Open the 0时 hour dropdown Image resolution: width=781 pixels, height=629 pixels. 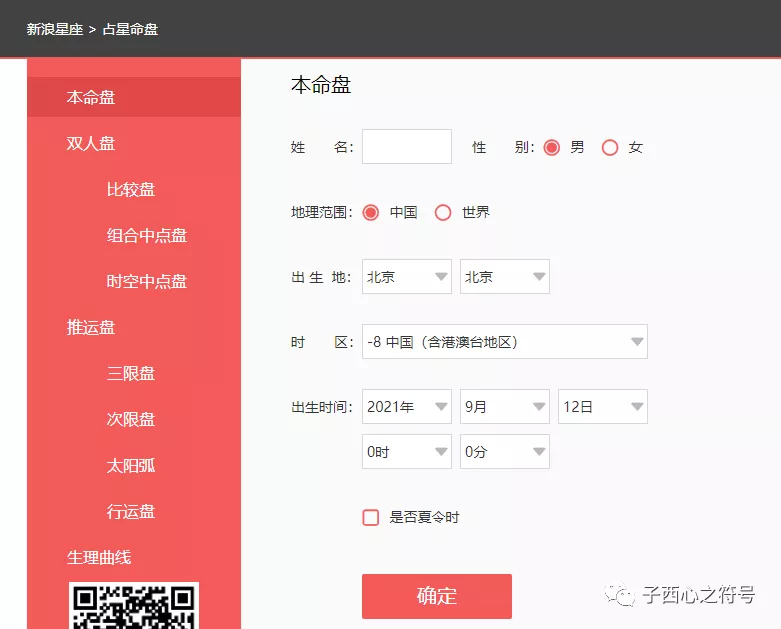pos(407,451)
